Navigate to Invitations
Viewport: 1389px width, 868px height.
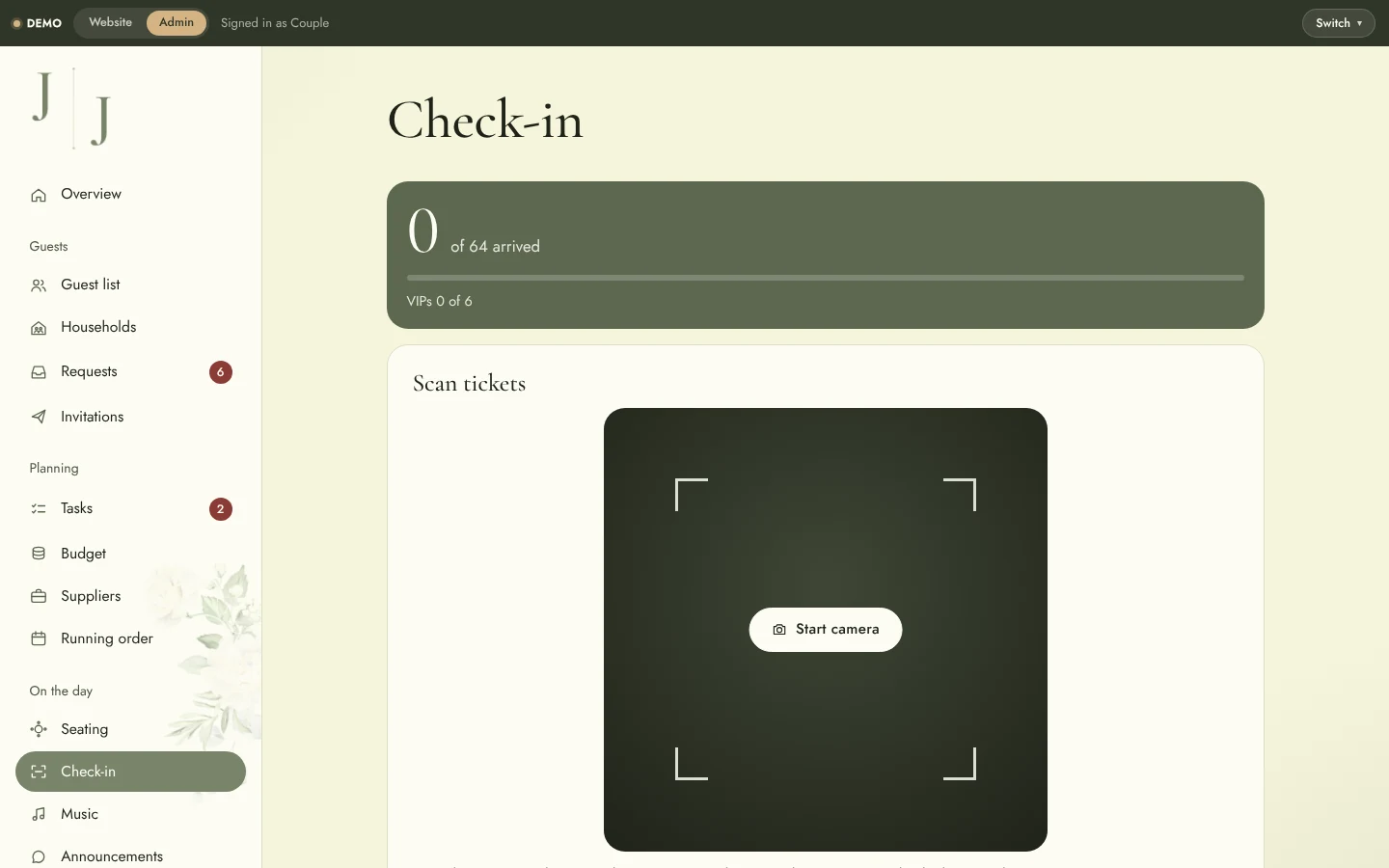[x=130, y=417]
